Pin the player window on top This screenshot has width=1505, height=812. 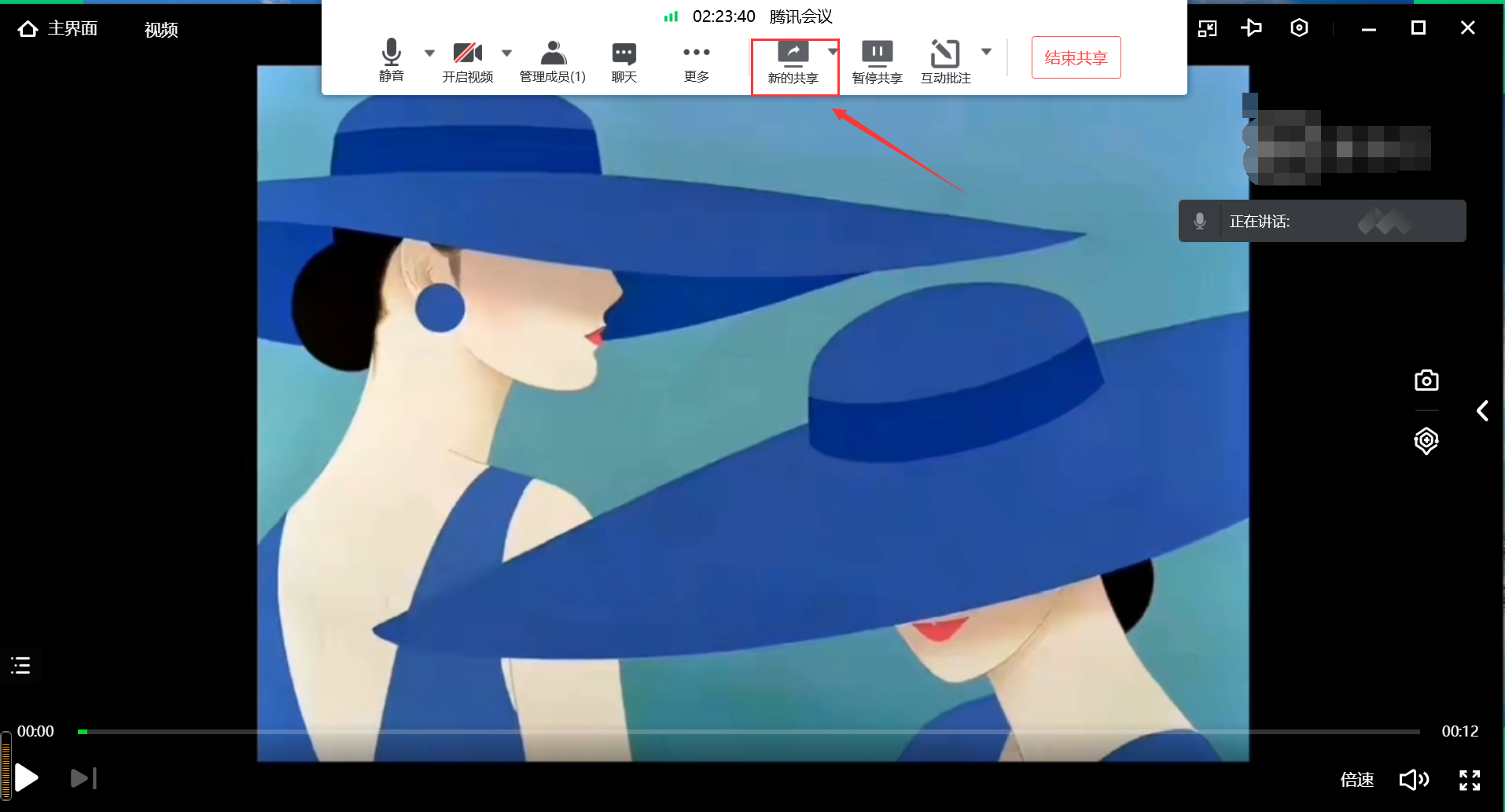(x=1251, y=28)
